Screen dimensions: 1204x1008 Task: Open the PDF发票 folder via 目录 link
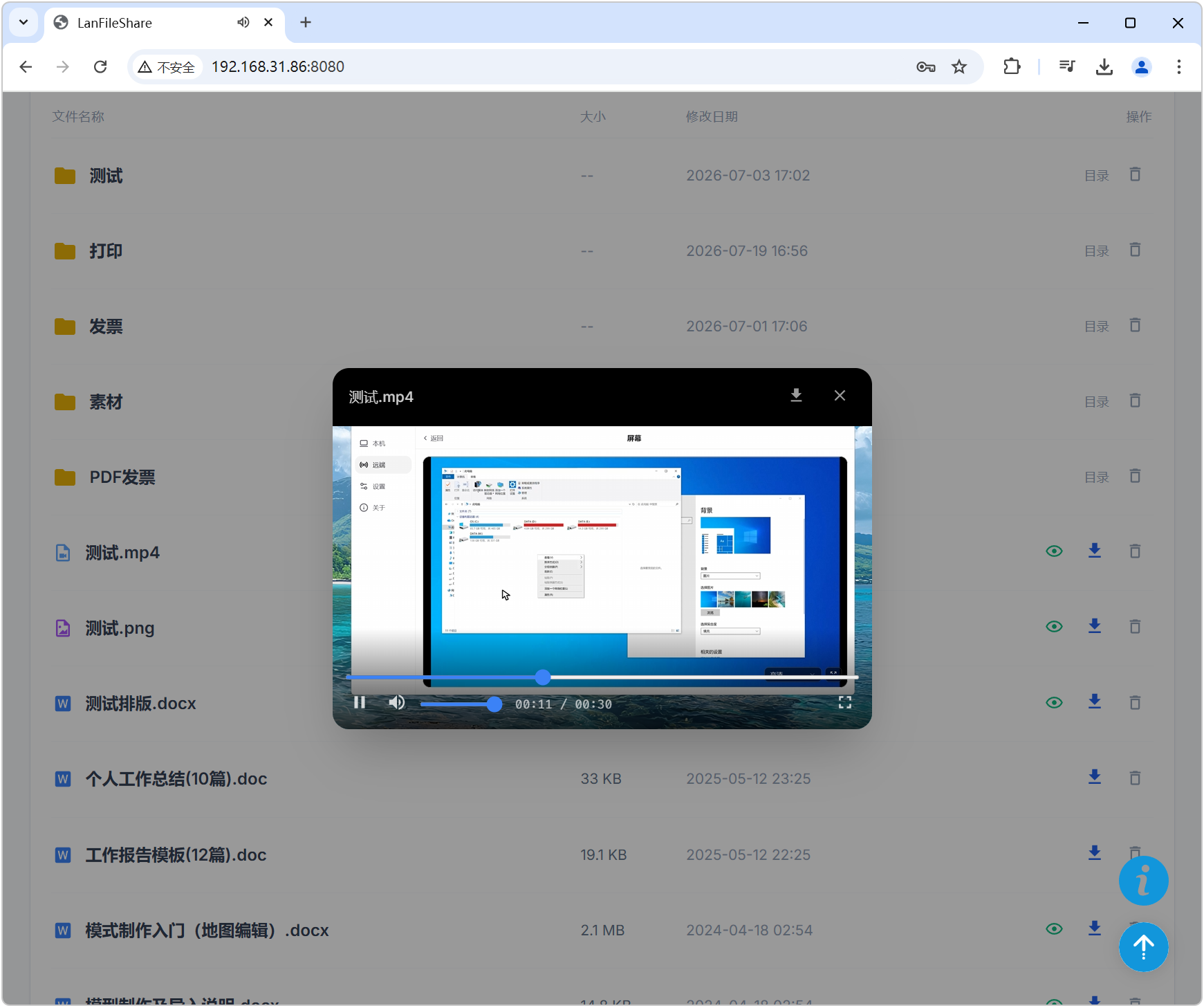pos(1096,477)
